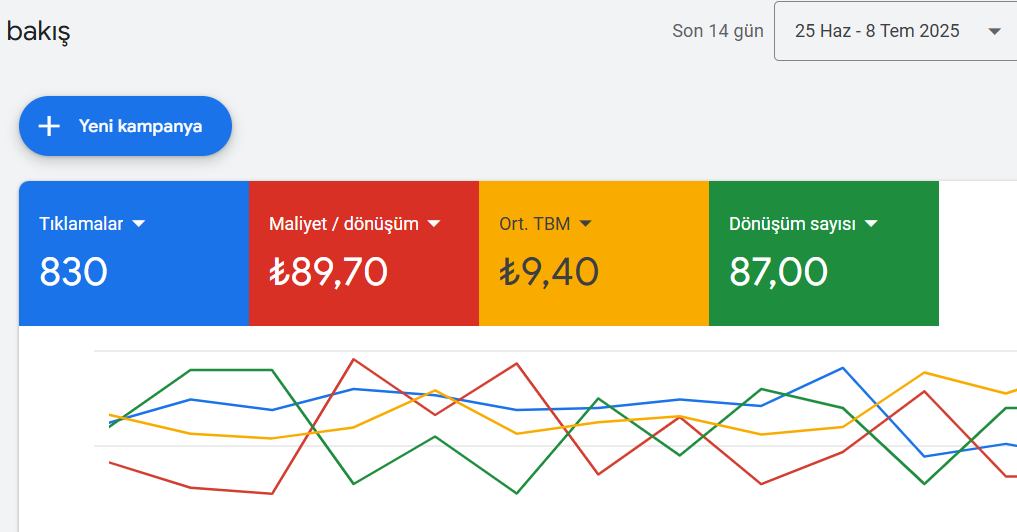Click the red line's first peak in chart
Viewport: 1017px width, 532px height.
[354, 359]
